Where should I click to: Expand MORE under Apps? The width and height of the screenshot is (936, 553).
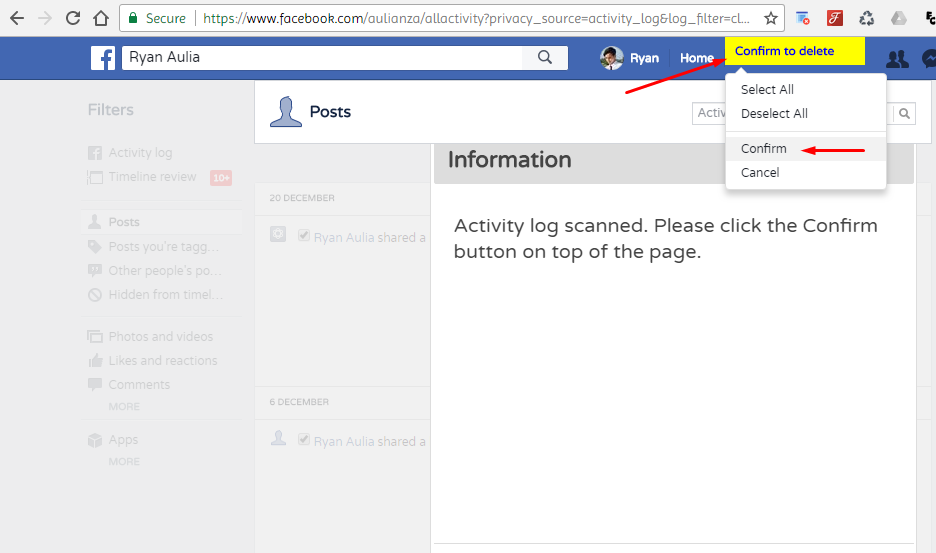point(124,462)
